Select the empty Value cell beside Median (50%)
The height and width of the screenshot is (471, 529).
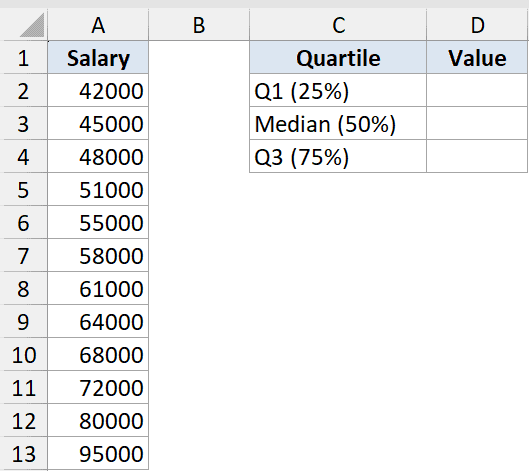click(477, 123)
